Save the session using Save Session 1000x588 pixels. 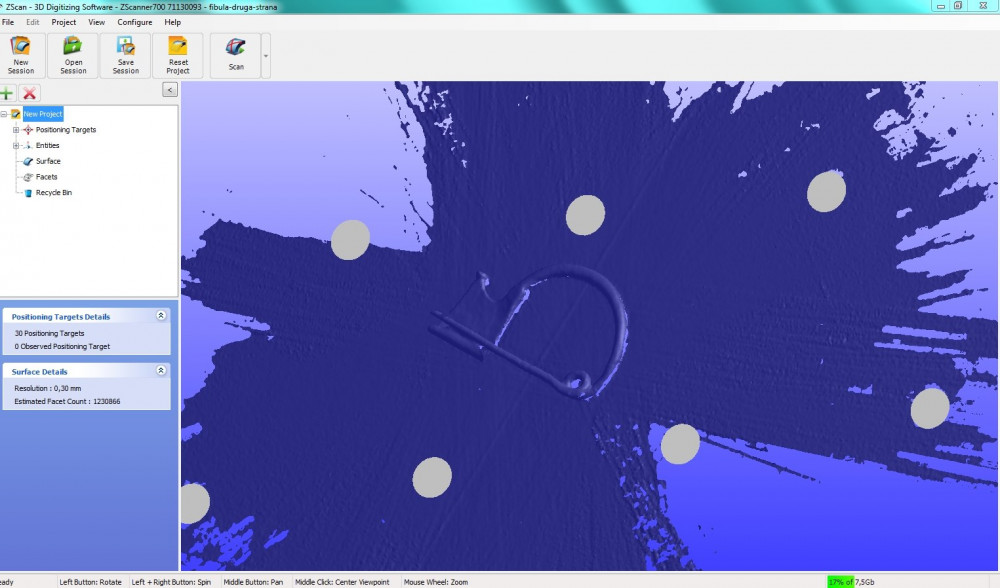click(x=126, y=55)
